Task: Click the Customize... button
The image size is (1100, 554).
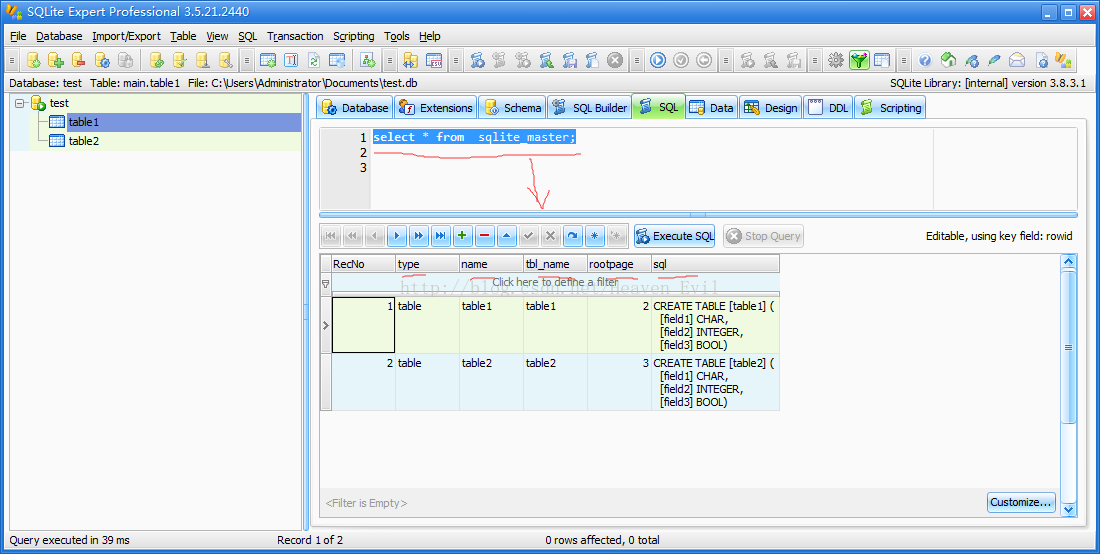Action: (x=1021, y=502)
